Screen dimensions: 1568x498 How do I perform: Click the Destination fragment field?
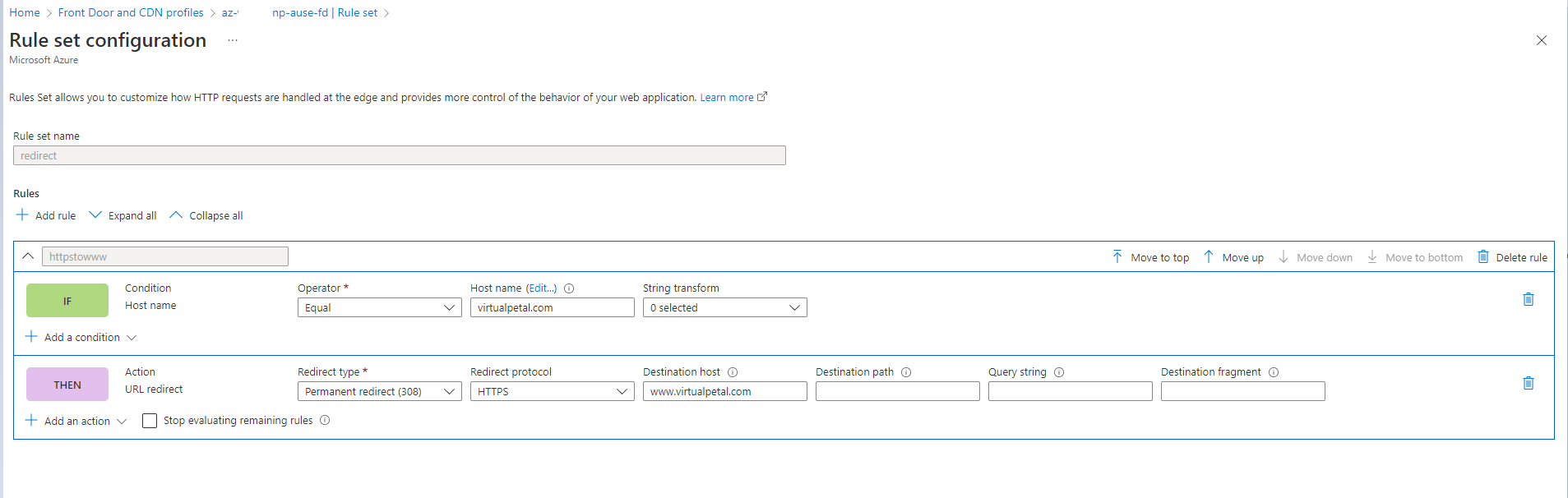point(1243,391)
